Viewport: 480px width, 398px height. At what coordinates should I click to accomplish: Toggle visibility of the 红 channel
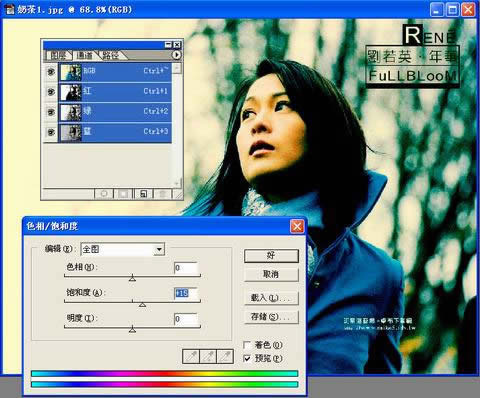click(51, 91)
